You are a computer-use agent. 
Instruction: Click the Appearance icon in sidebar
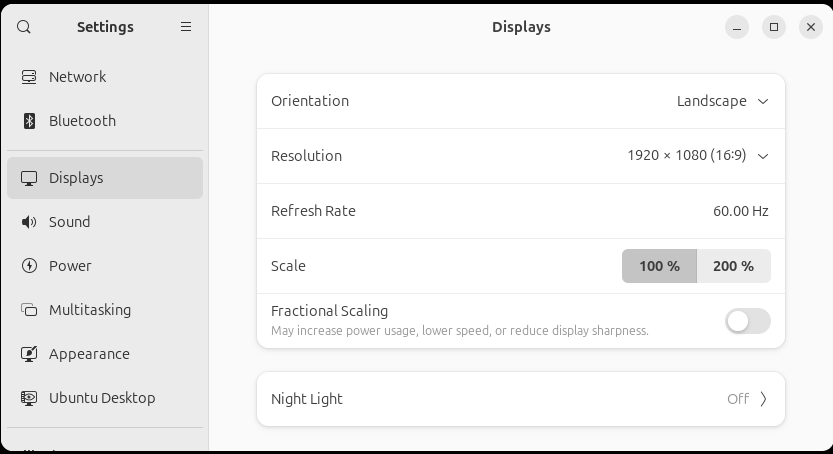tap(29, 354)
